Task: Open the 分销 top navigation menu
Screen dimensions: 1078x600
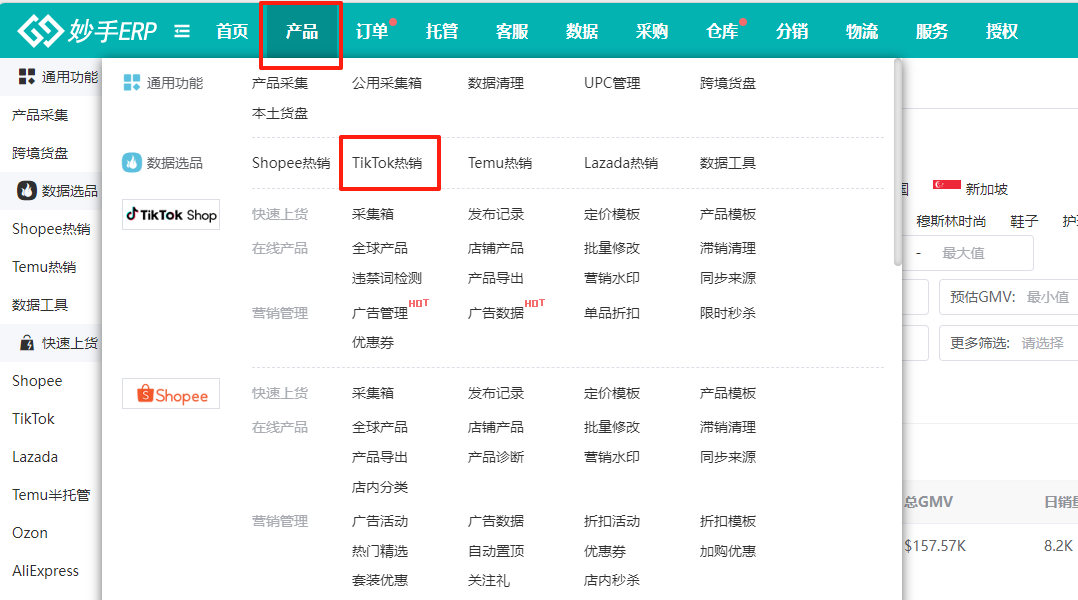Action: (792, 31)
